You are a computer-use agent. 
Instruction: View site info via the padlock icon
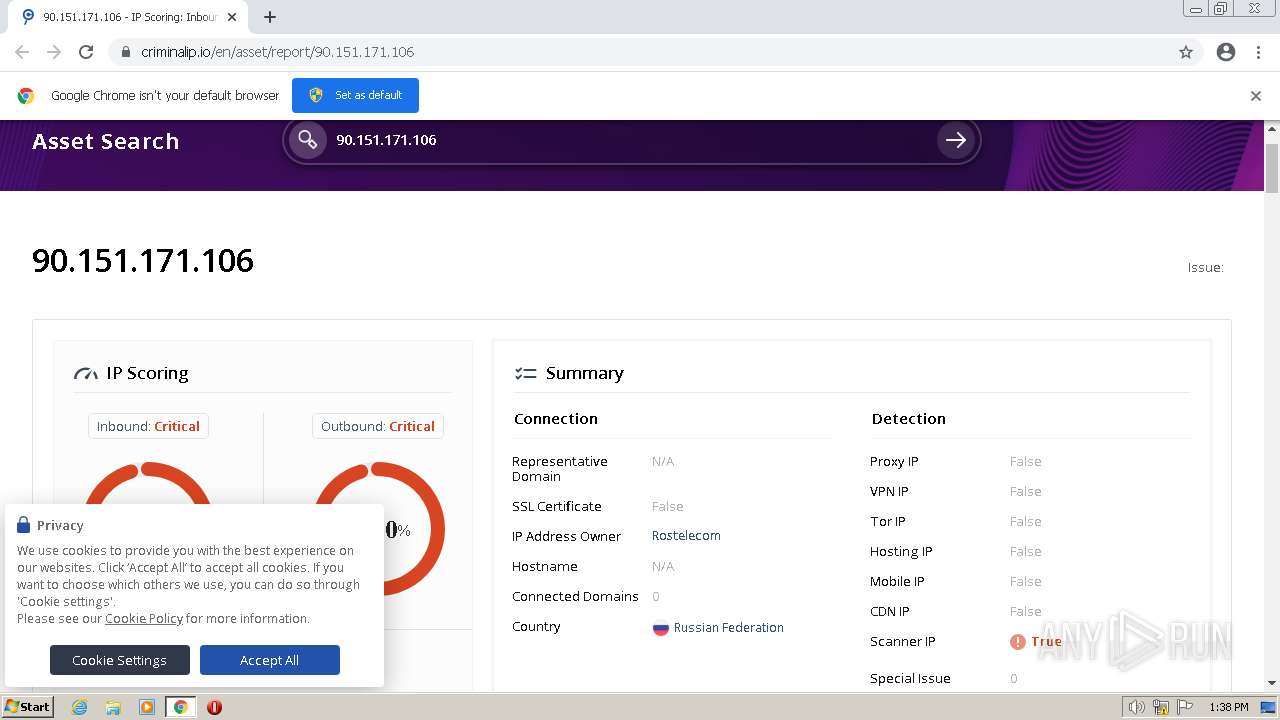point(126,52)
